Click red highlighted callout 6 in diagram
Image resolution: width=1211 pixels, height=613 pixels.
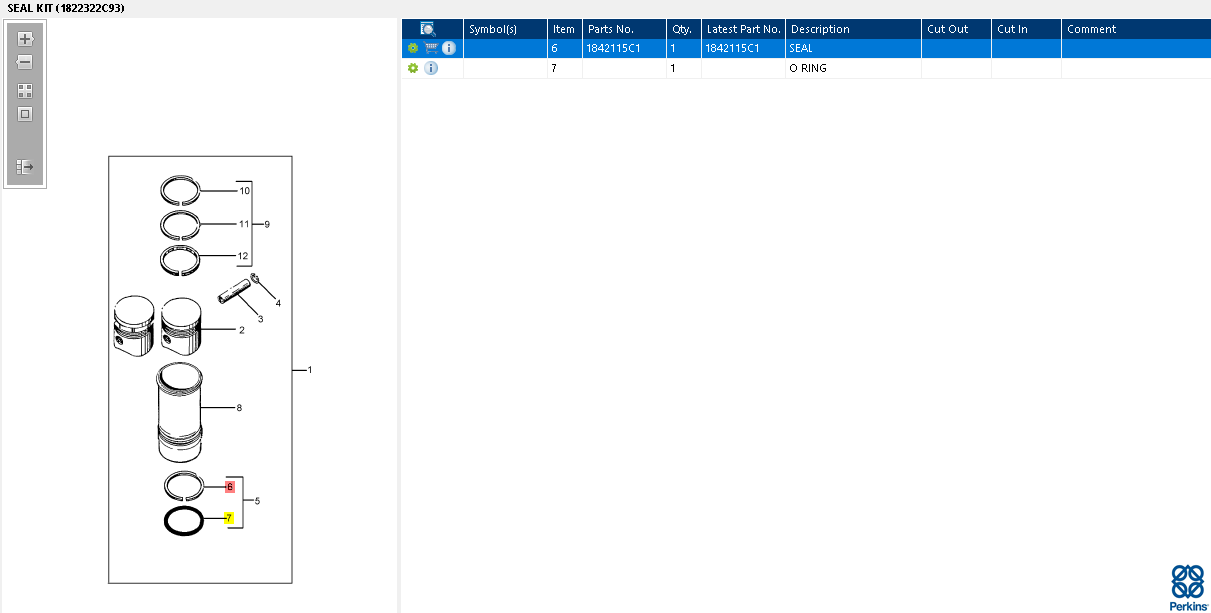[x=229, y=486]
